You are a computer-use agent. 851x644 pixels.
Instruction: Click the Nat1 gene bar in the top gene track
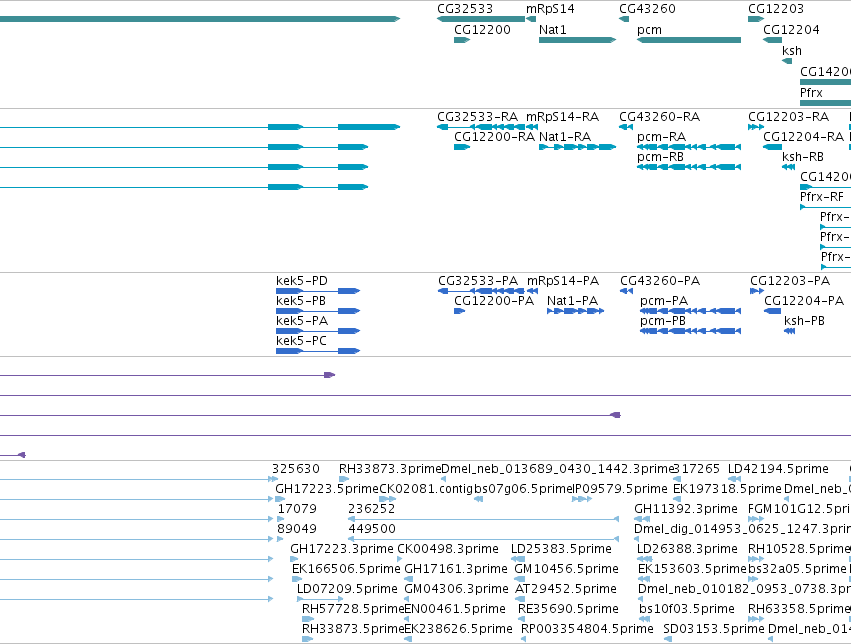[577, 40]
